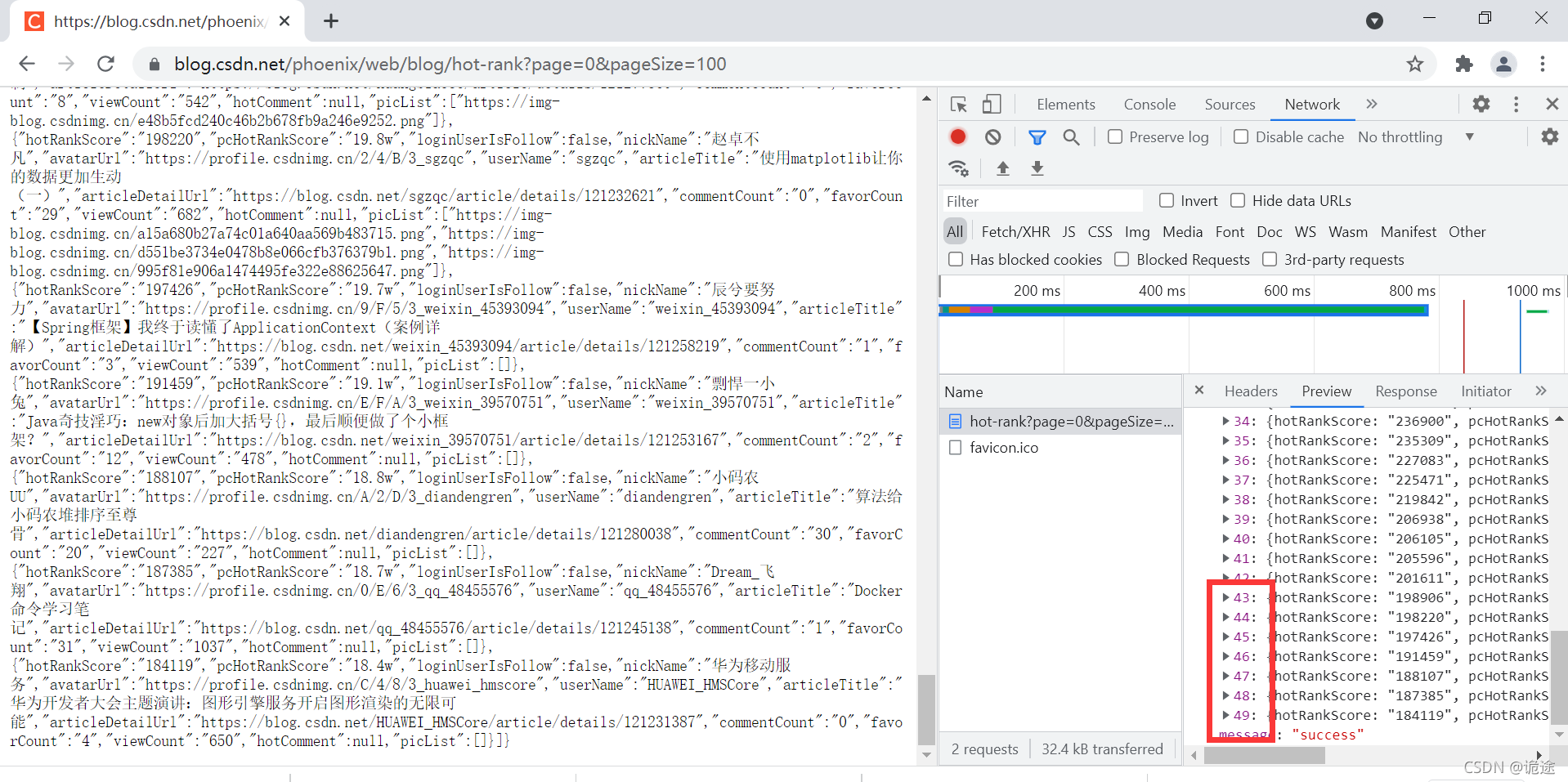Expand JSON entry 49 in preview

point(1225,716)
